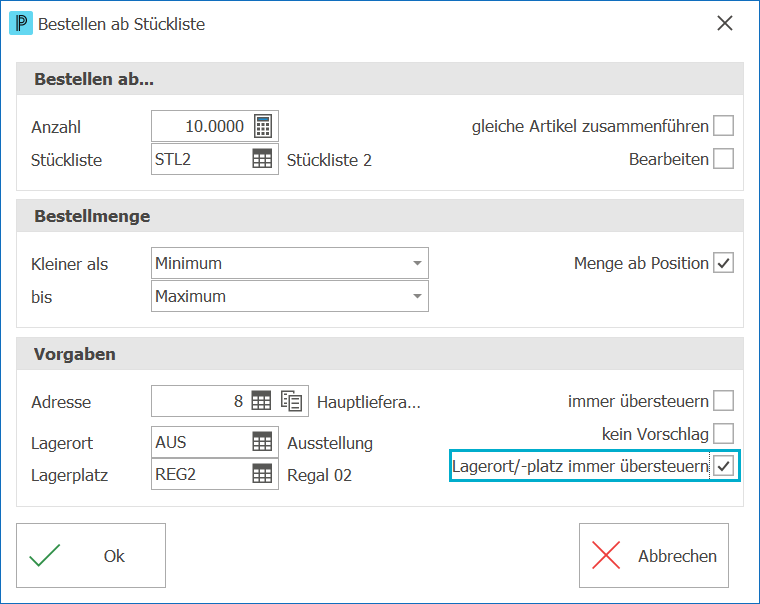Enable the Bearbeiten checkbox
The width and height of the screenshot is (760, 604).
tap(723, 159)
